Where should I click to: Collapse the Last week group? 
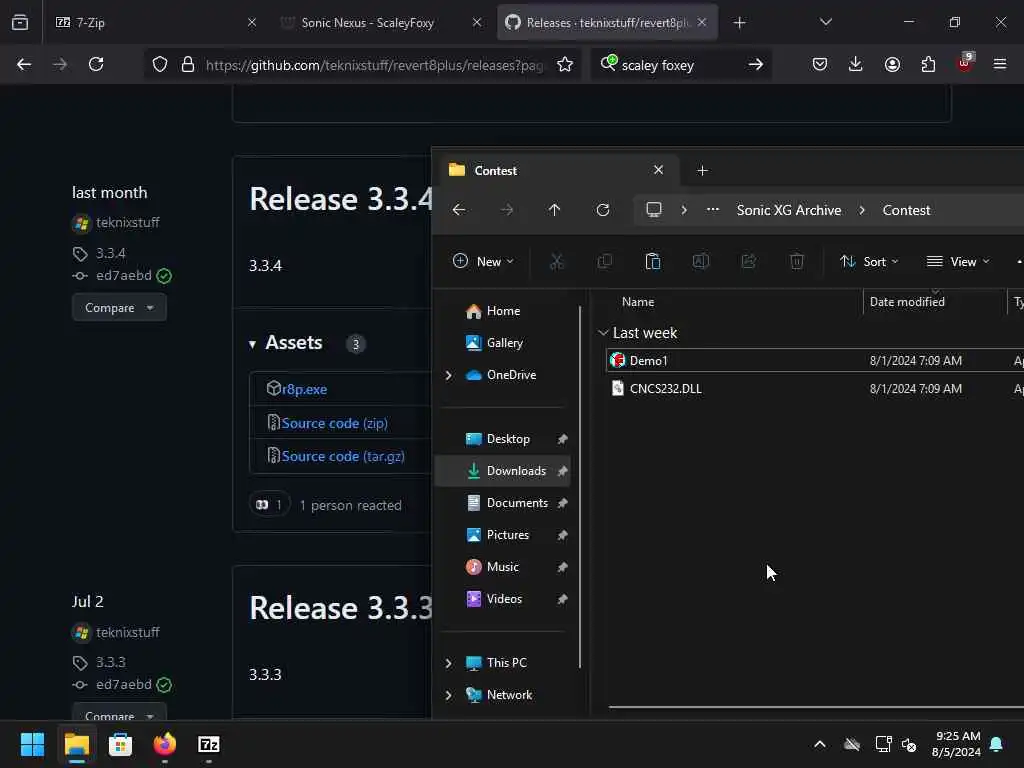[603, 333]
